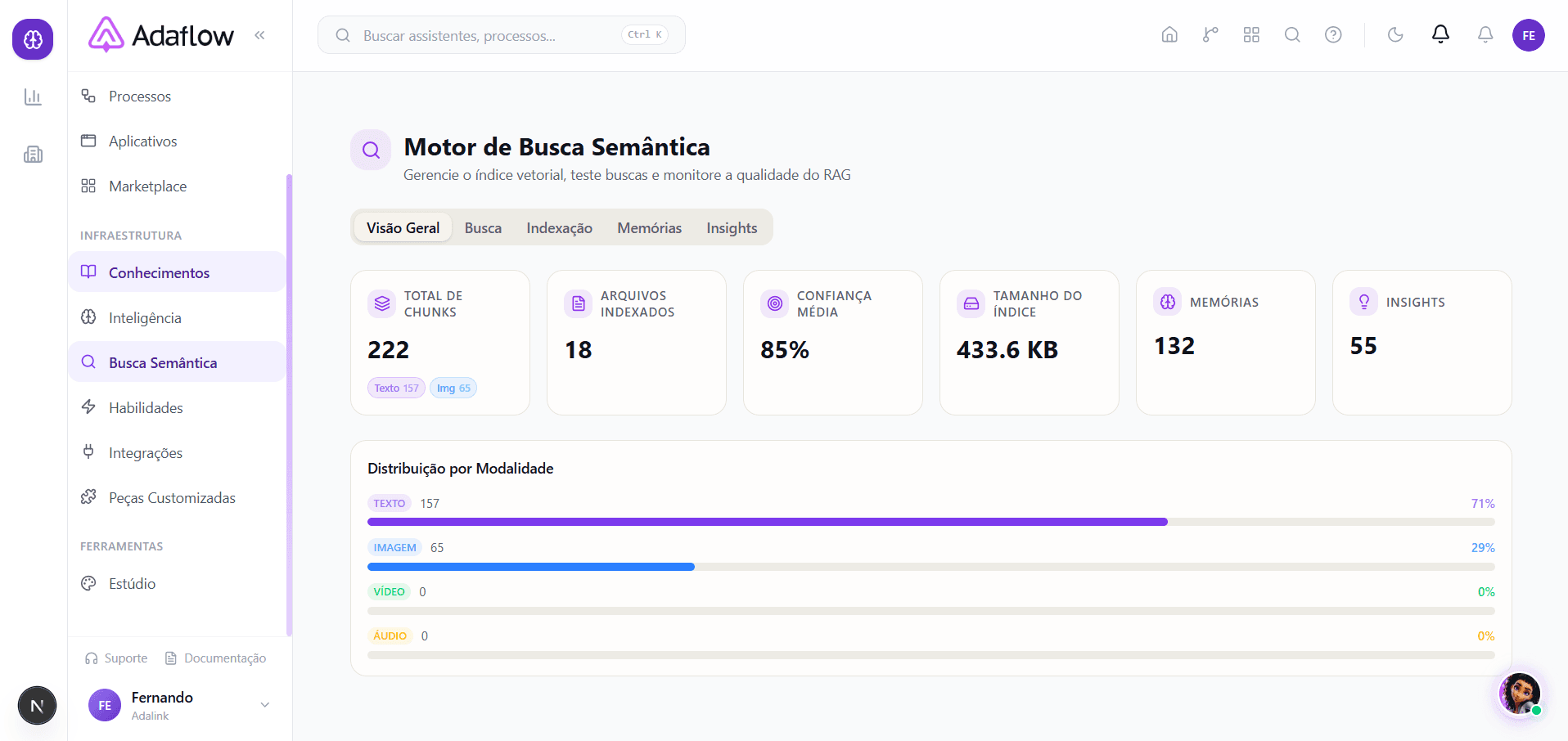Switch to the Memórias tab
Screen dimensions: 1568x741
[x=649, y=227]
